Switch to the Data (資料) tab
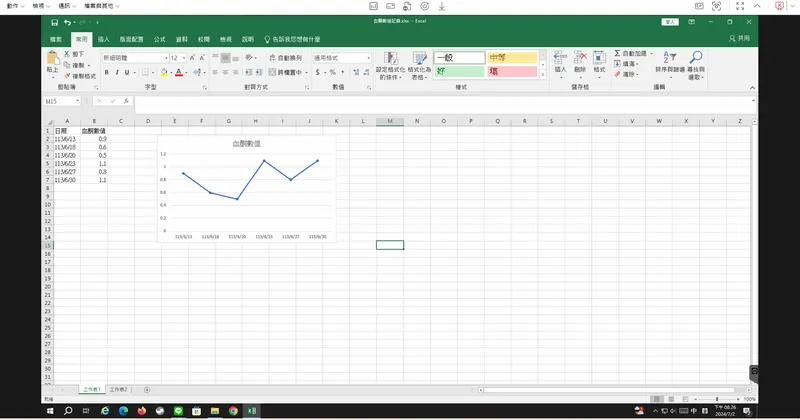The width and height of the screenshot is (800, 420). (182, 39)
